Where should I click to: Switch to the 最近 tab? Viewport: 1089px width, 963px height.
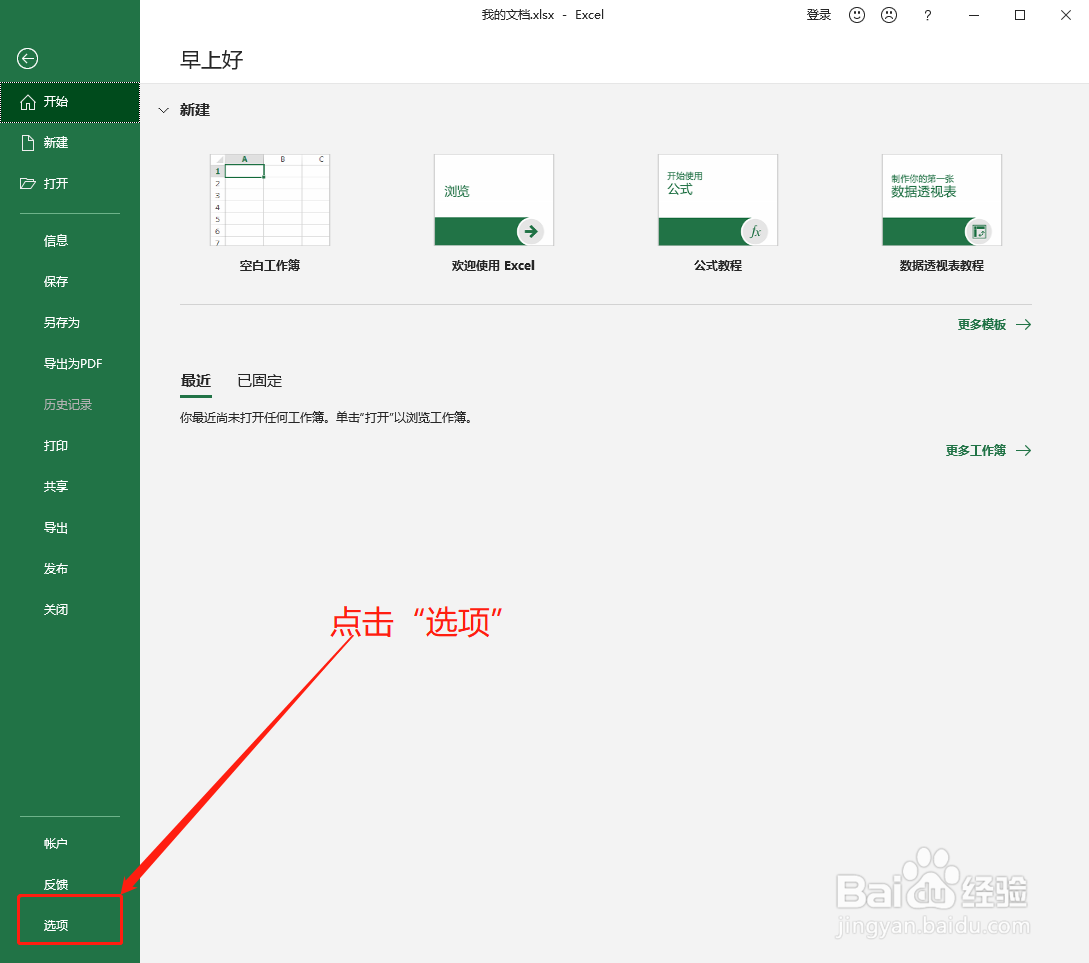pos(196,381)
